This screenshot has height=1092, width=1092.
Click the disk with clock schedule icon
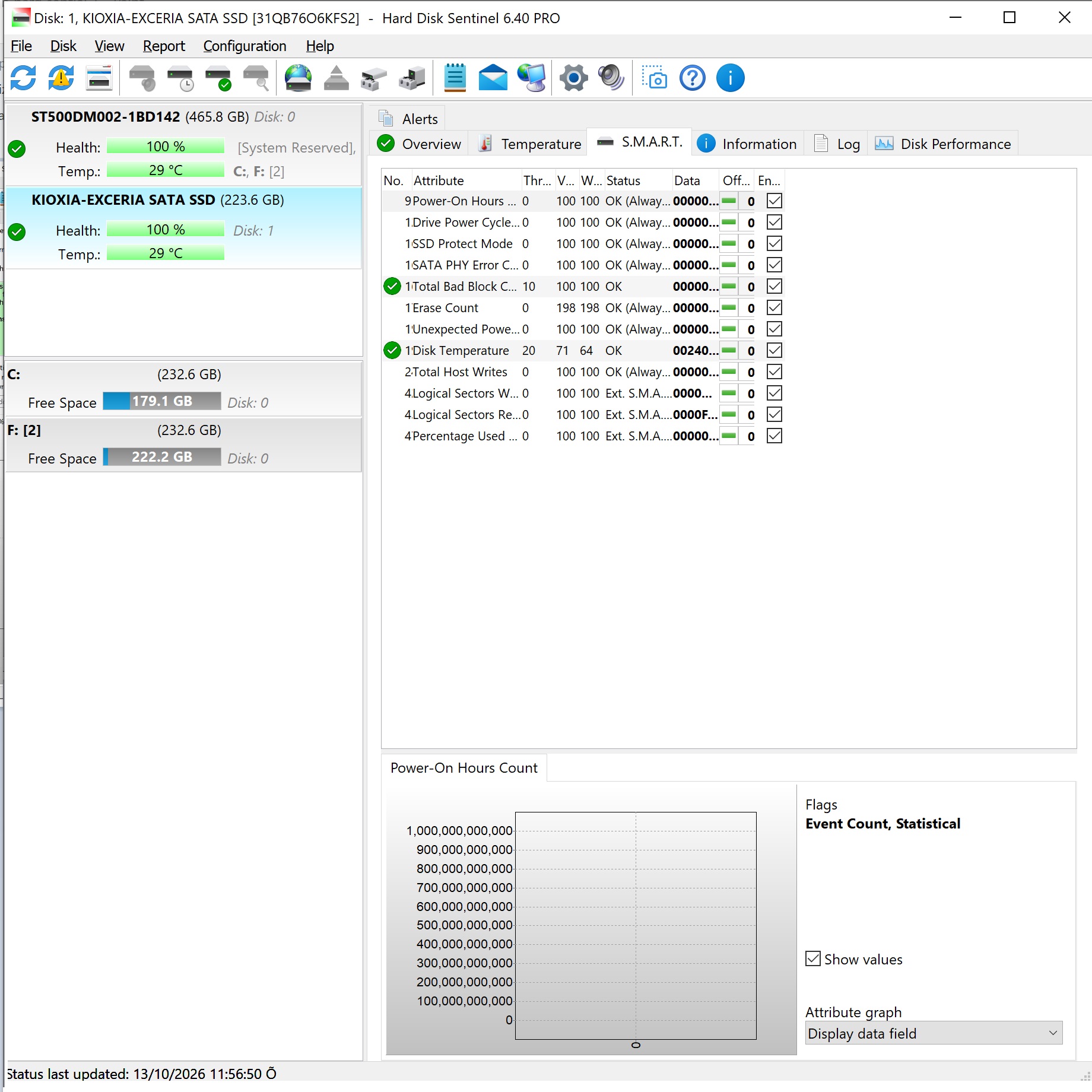(180, 78)
